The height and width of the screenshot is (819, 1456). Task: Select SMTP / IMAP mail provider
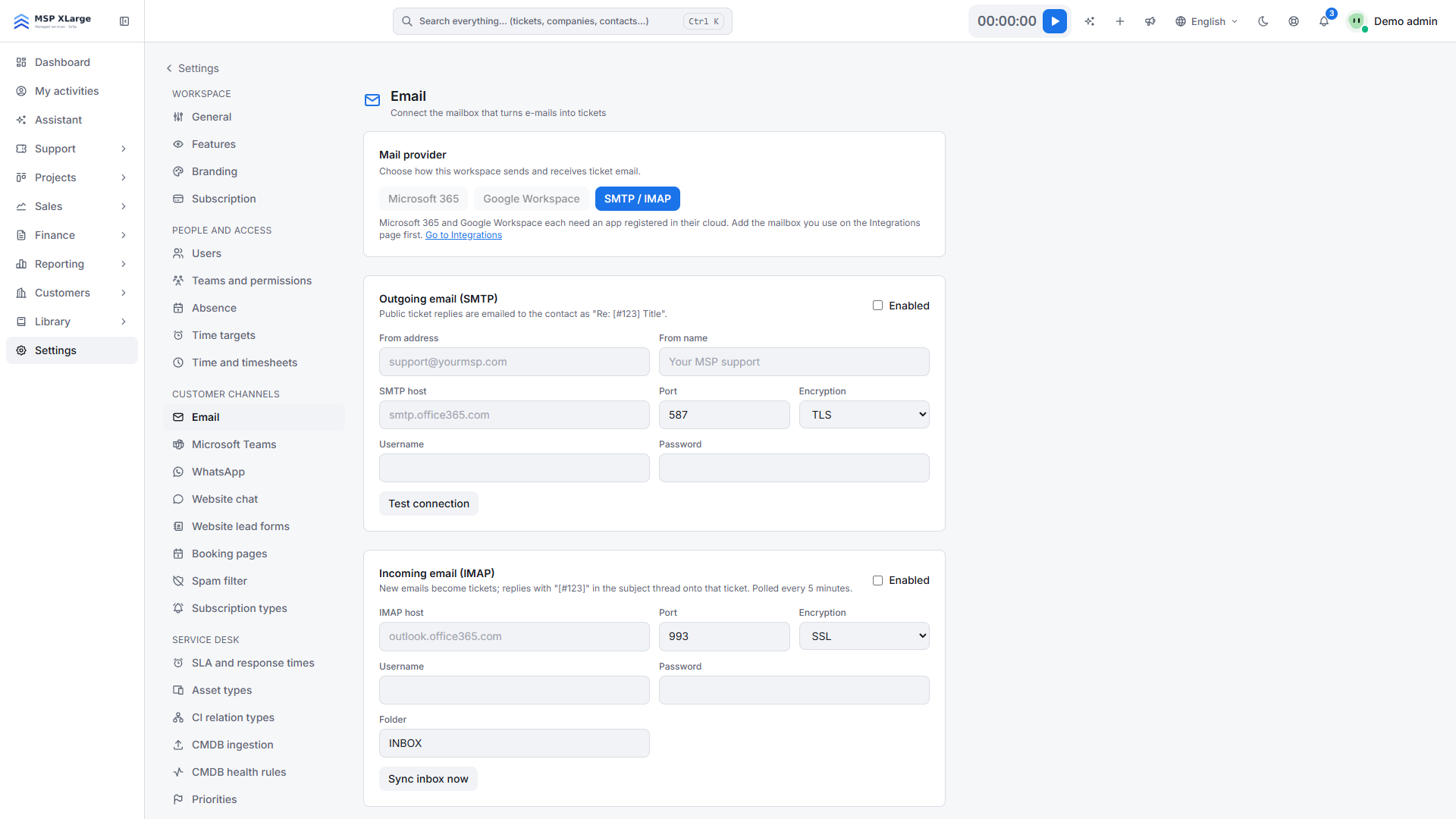[637, 199]
